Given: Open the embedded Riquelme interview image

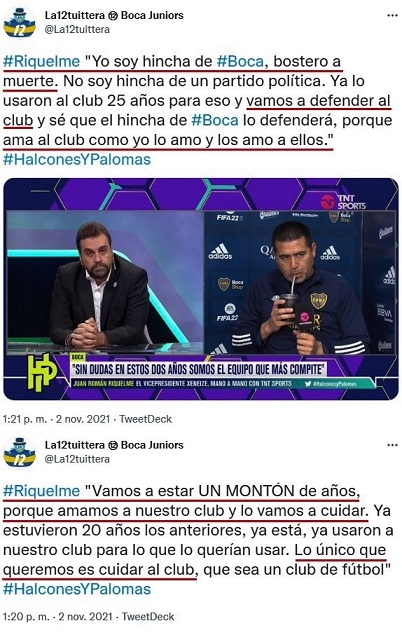Looking at the screenshot, I should click(x=201, y=289).
